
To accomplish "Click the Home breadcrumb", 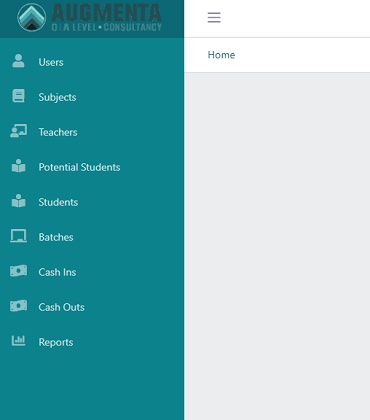I will pos(221,55).
